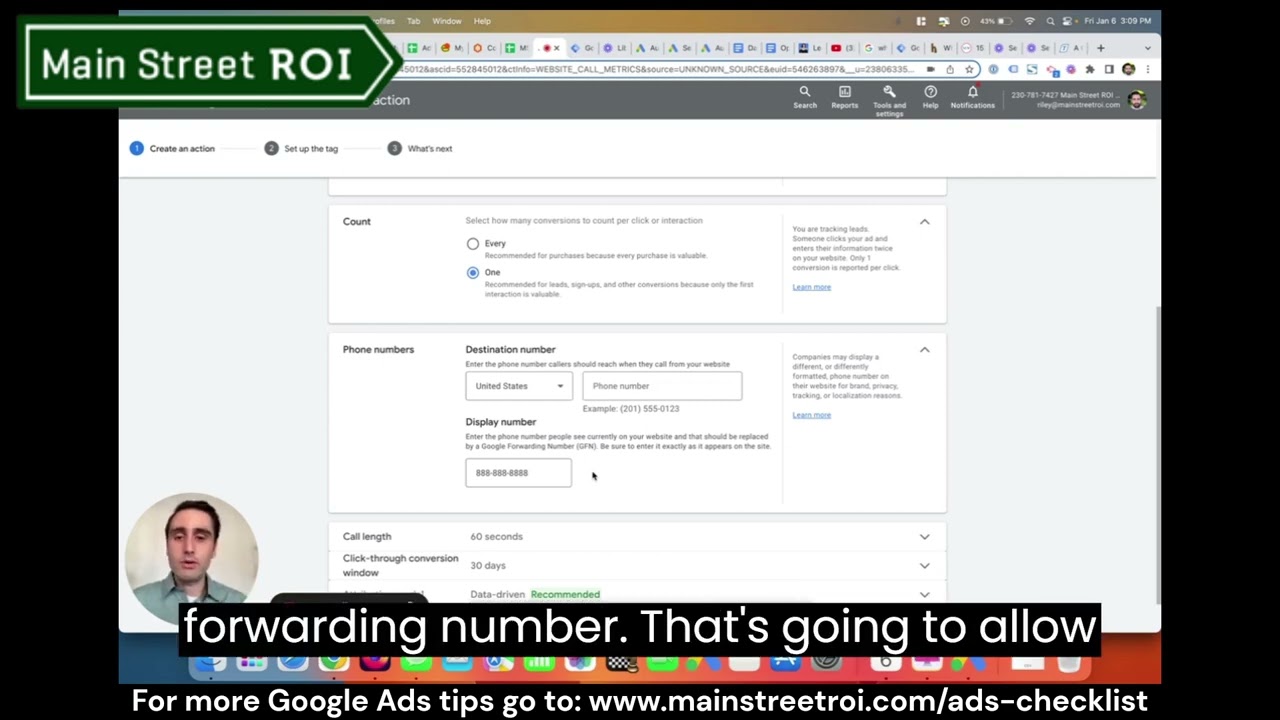Image resolution: width=1280 pixels, height=720 pixels.
Task: Go to step 2 Set up the tag
Action: (301, 148)
